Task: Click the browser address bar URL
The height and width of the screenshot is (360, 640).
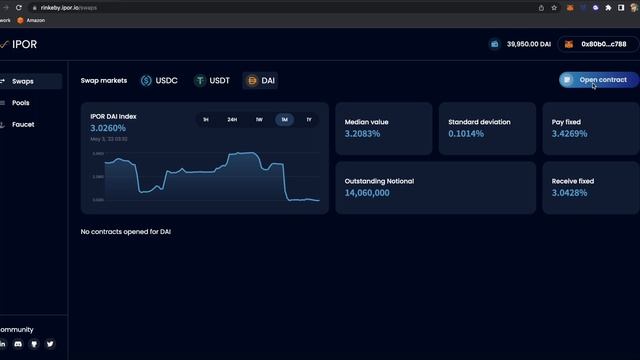Action: (69, 8)
